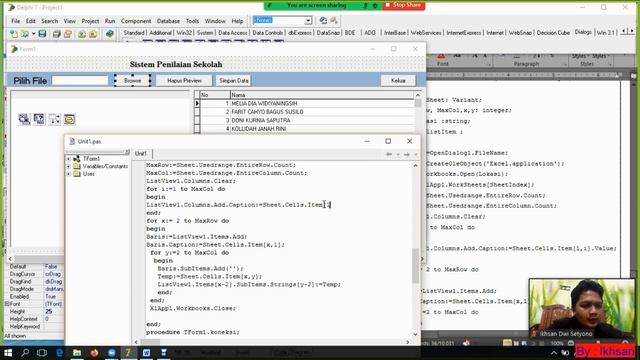Launch Microsoft Edge from the taskbar

click(x=60, y=352)
